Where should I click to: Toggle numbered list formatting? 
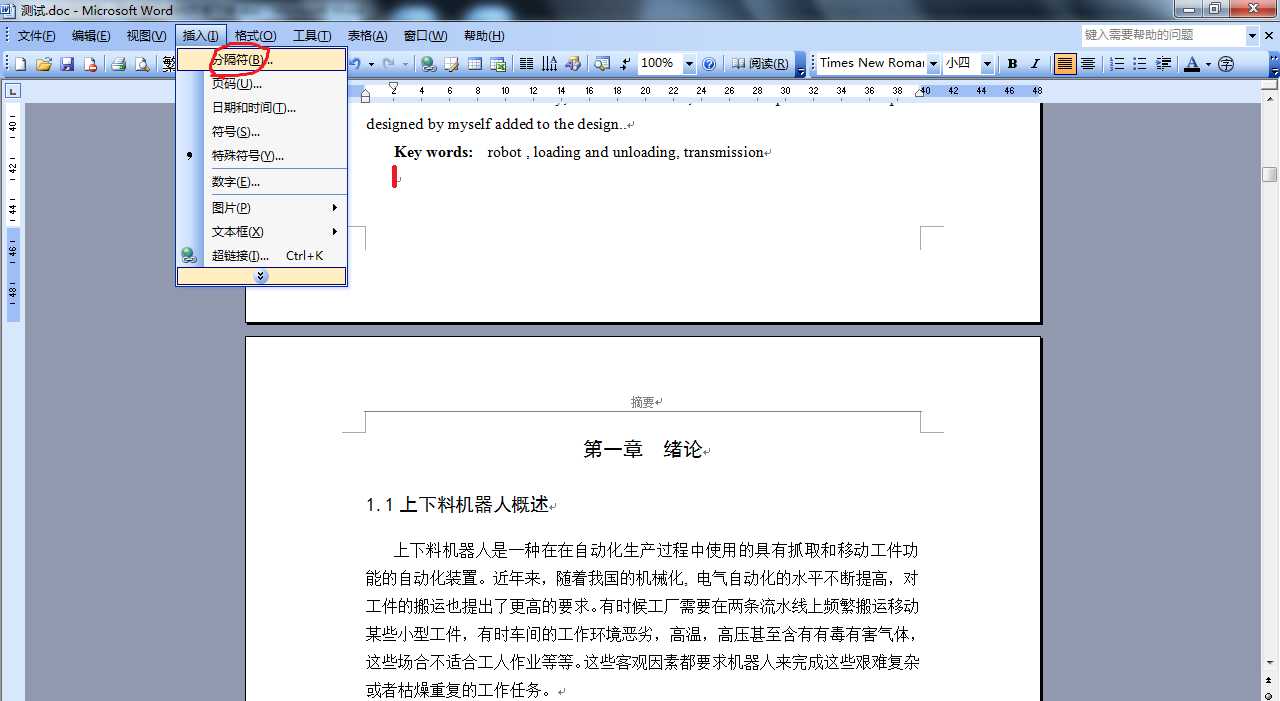coord(1117,64)
